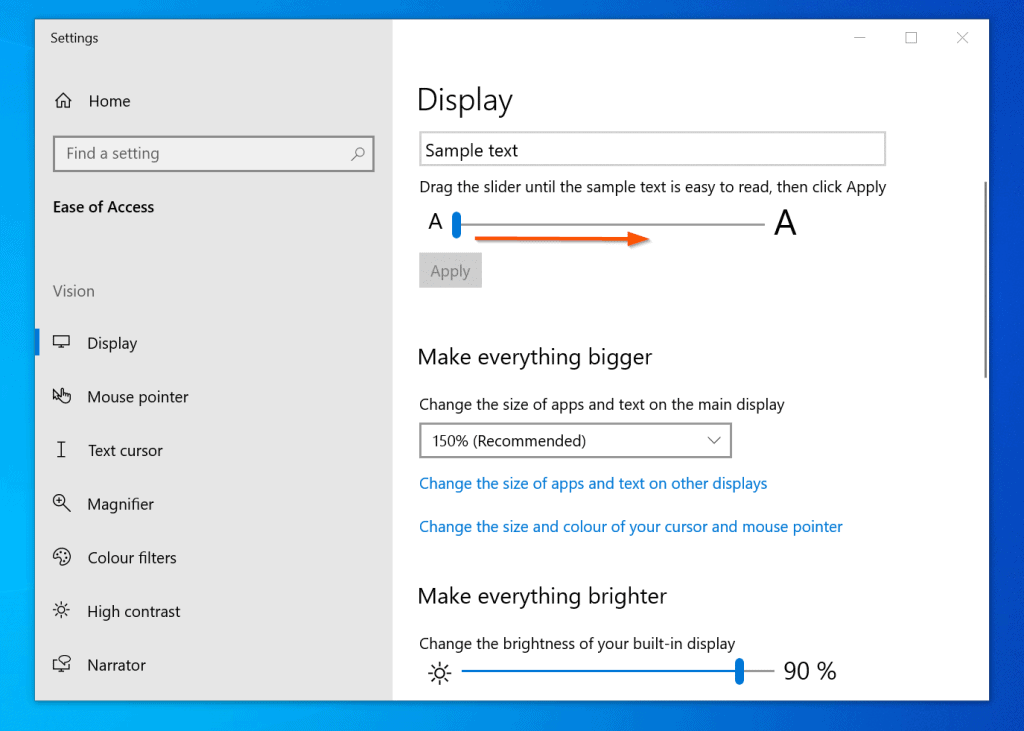1024x731 pixels.
Task: Click the Vision section label
Action: (x=74, y=291)
